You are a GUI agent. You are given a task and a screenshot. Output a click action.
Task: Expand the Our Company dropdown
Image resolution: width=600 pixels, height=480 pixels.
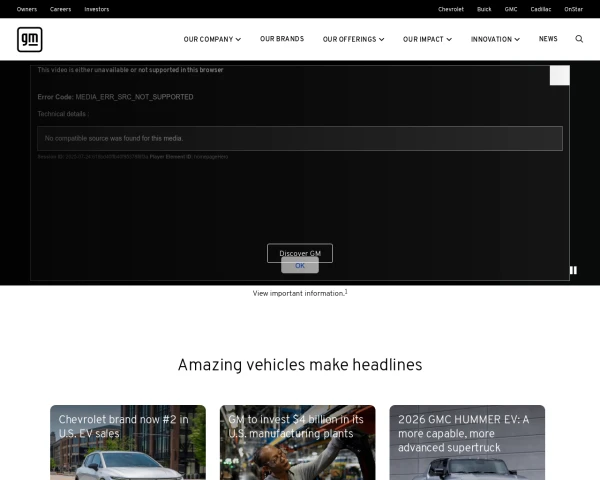click(x=212, y=39)
